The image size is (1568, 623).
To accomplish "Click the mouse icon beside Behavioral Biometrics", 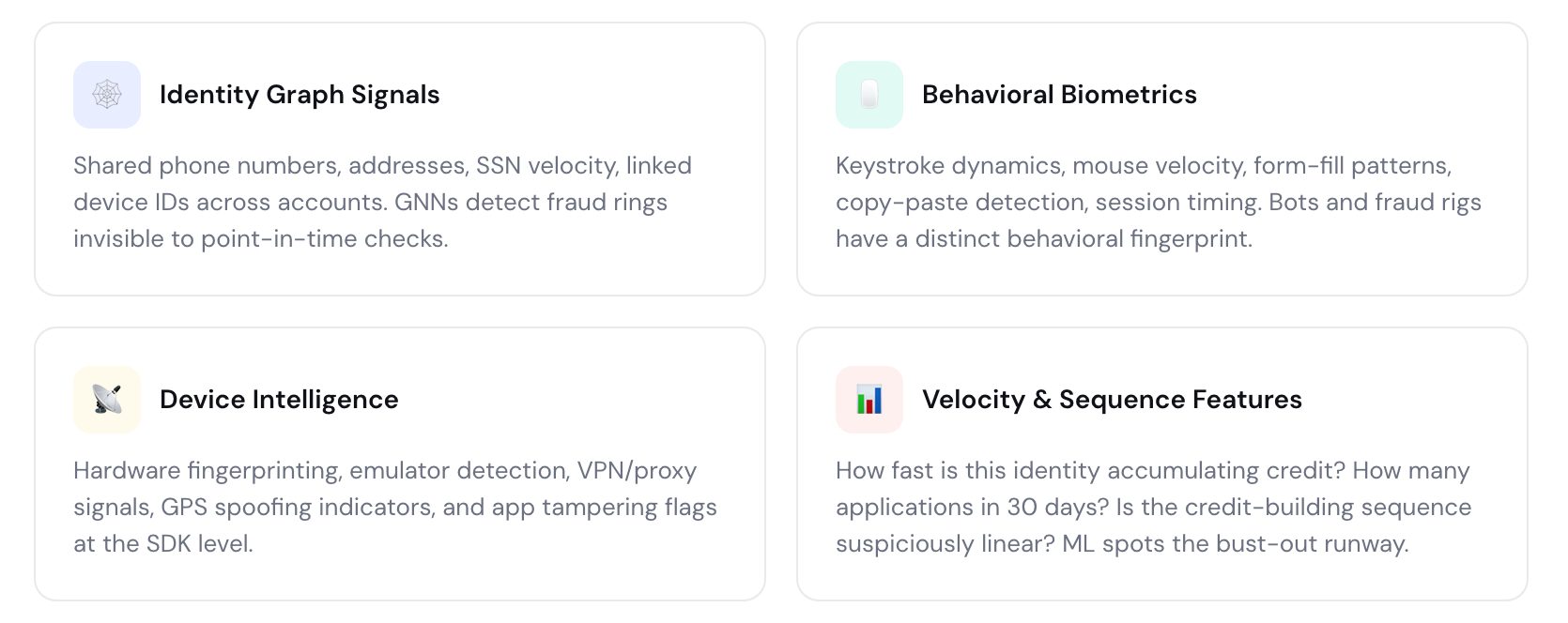I will 869,95.
